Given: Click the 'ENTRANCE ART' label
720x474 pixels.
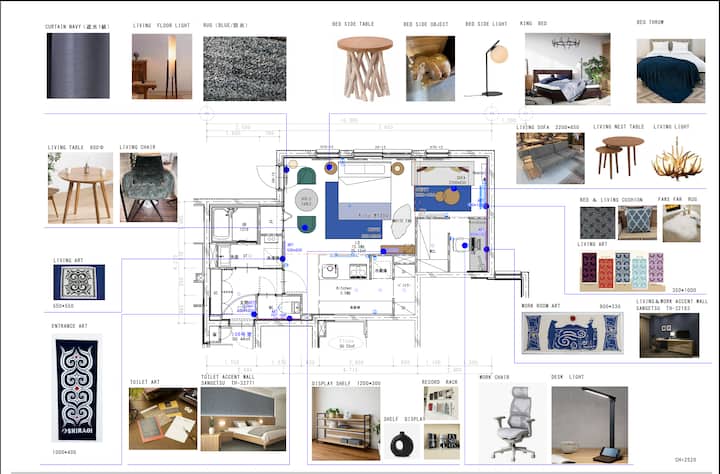Looking at the screenshot, I should click(x=69, y=326).
